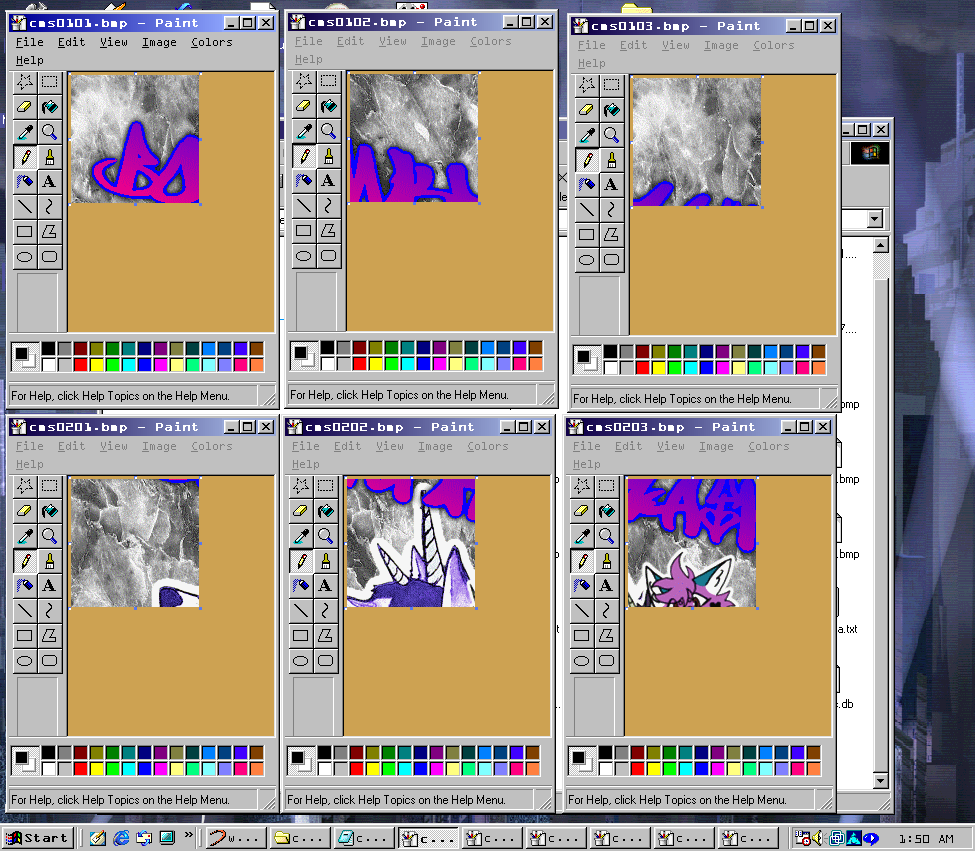Pick the Eraser tool in cms0101.bmp Paint
Viewport: 975px width, 851px height.
pyautogui.click(x=25, y=106)
